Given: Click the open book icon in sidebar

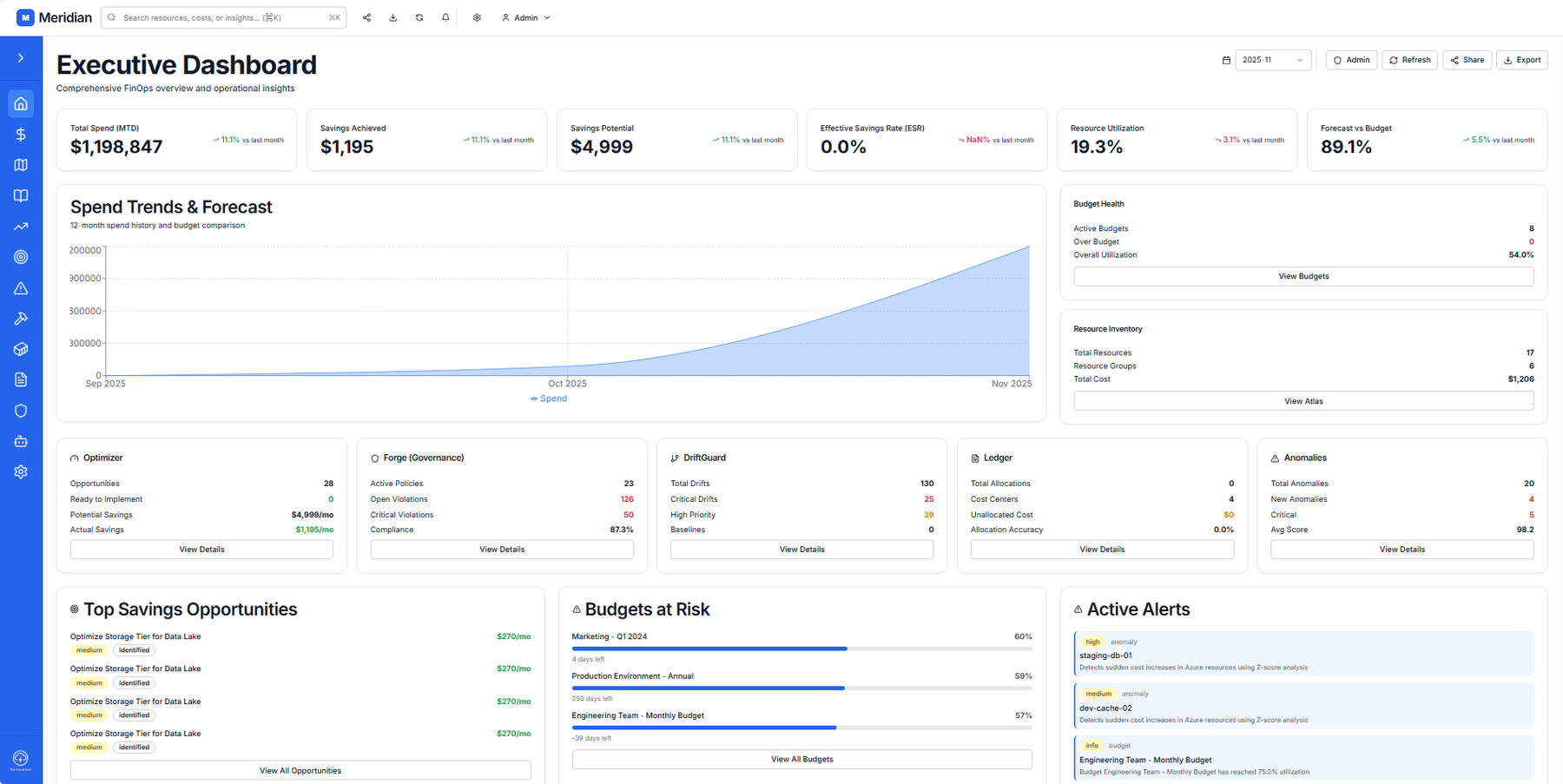Looking at the screenshot, I should (x=21, y=196).
